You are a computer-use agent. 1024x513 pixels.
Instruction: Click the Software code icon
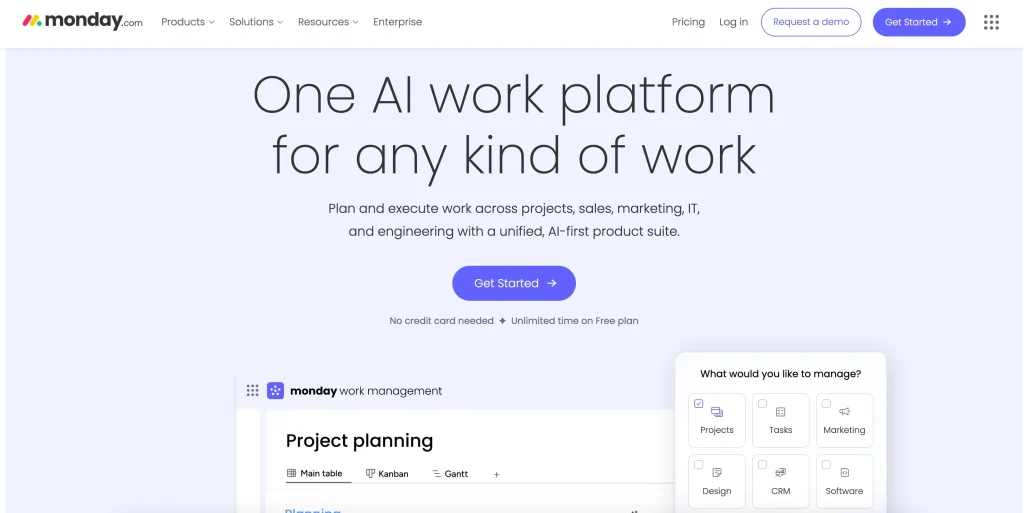pyautogui.click(x=844, y=472)
